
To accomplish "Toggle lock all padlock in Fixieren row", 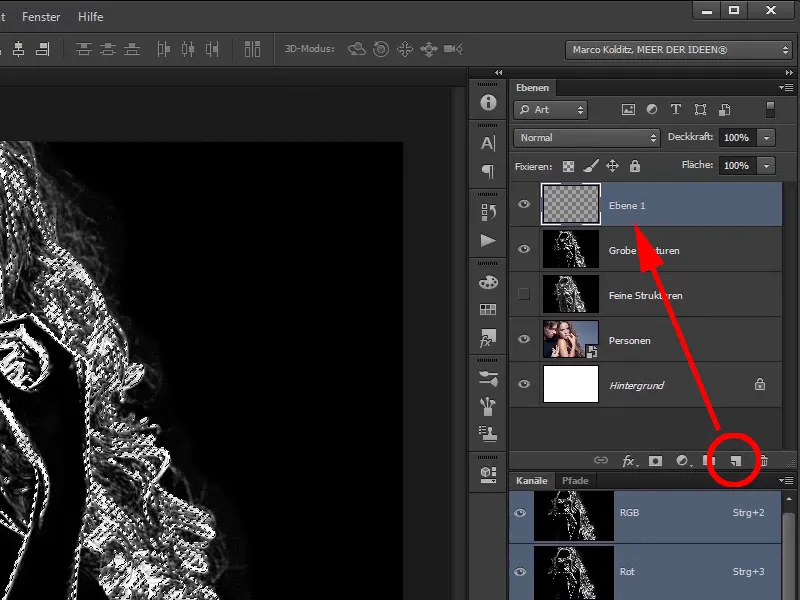I will (x=635, y=166).
